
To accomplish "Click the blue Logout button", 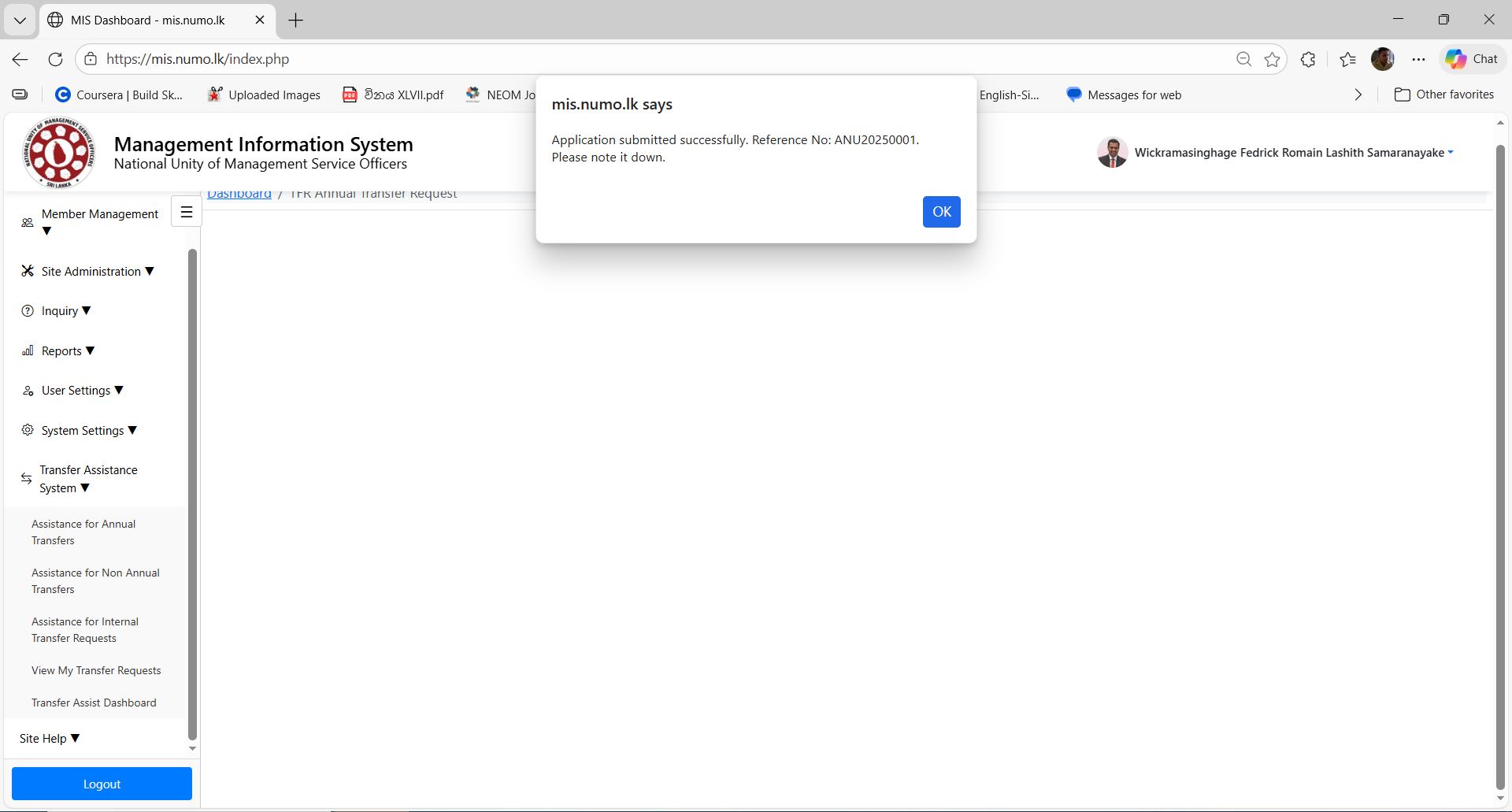I will (x=102, y=784).
